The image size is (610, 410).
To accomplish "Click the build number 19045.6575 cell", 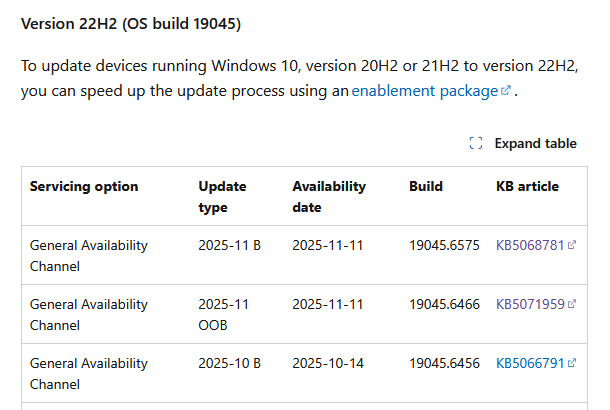I will tap(444, 245).
